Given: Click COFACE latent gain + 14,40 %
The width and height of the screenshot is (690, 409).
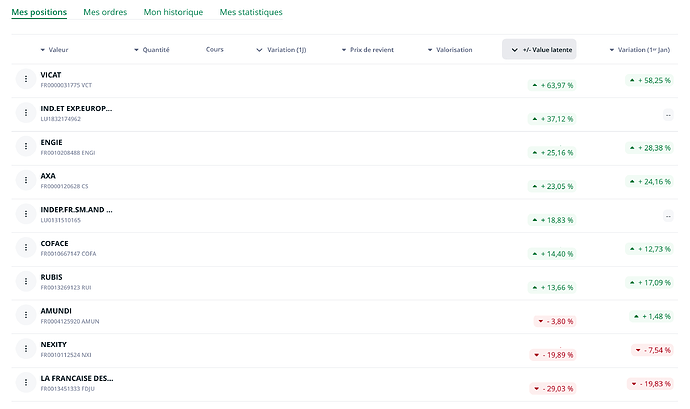Looking at the screenshot, I should (552, 254).
